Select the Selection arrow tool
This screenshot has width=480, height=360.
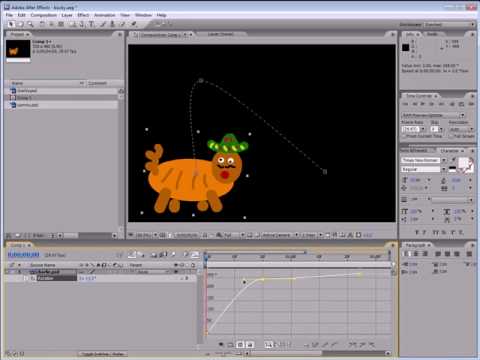pyautogui.click(x=11, y=24)
